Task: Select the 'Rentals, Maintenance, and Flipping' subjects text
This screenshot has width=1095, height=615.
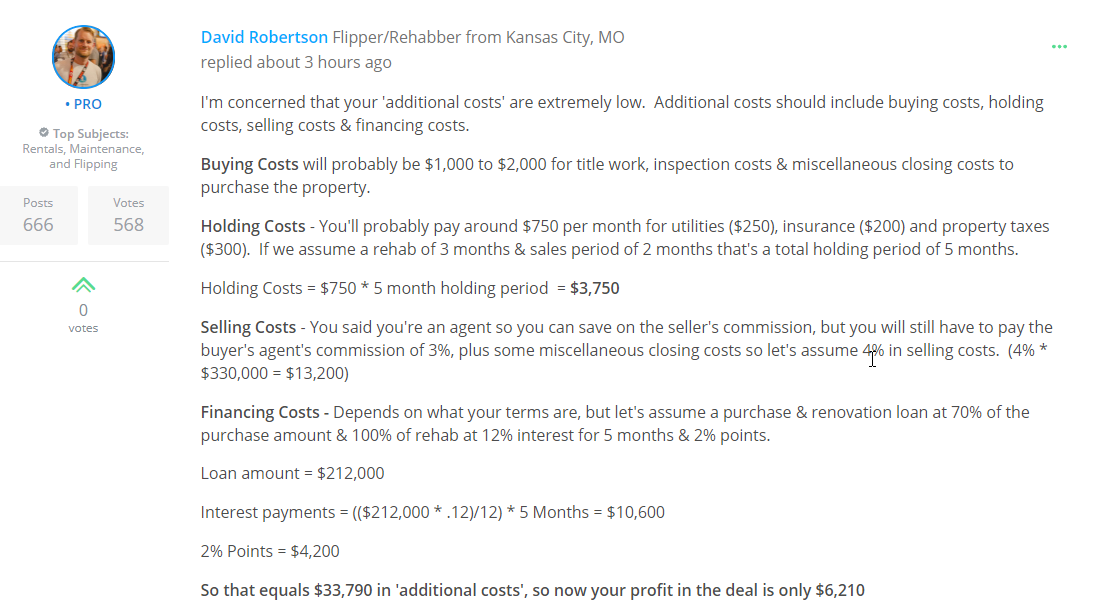Action: [x=83, y=156]
